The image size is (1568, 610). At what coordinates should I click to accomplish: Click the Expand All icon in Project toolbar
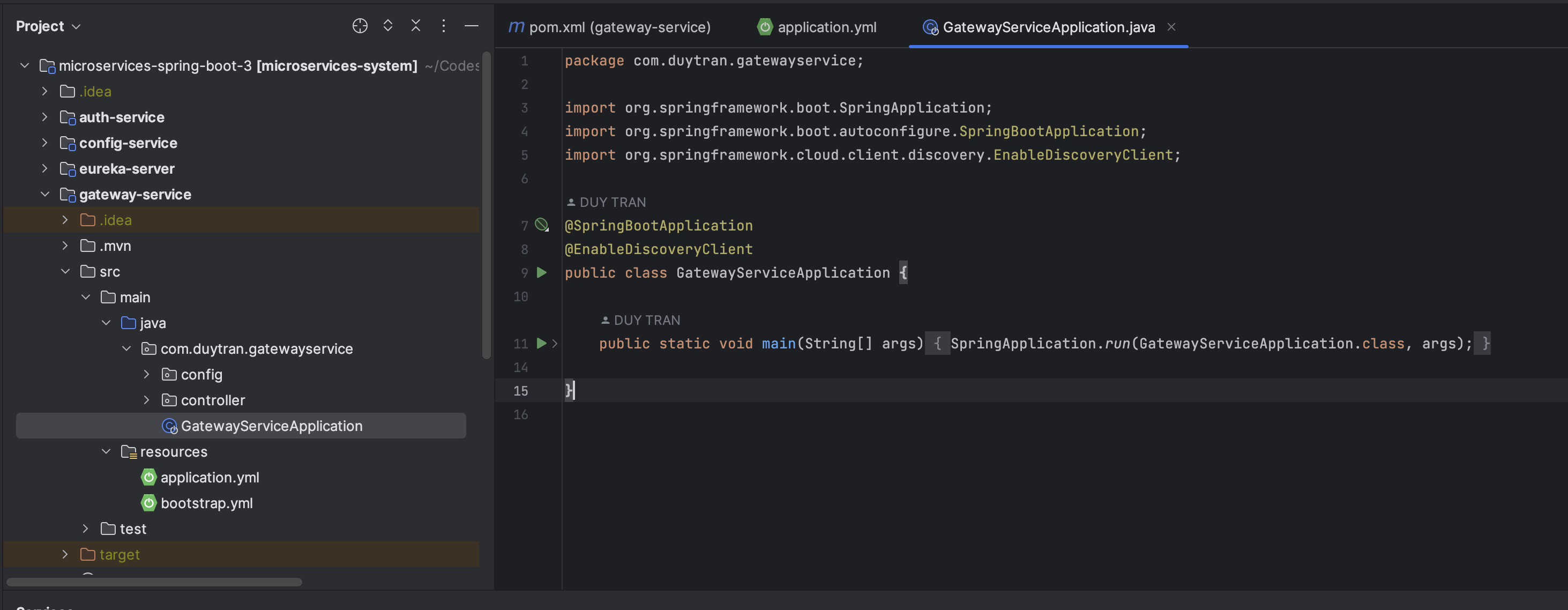pos(388,26)
